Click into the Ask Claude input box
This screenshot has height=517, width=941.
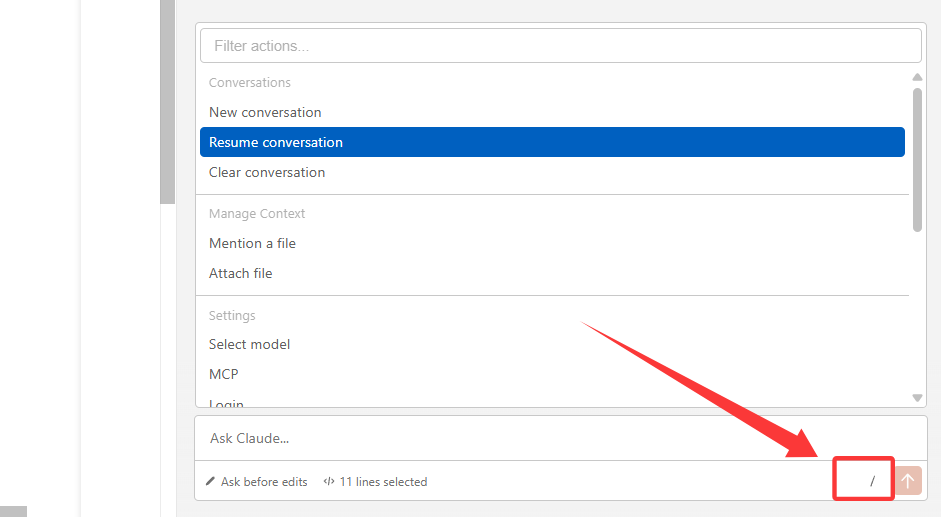pos(560,438)
